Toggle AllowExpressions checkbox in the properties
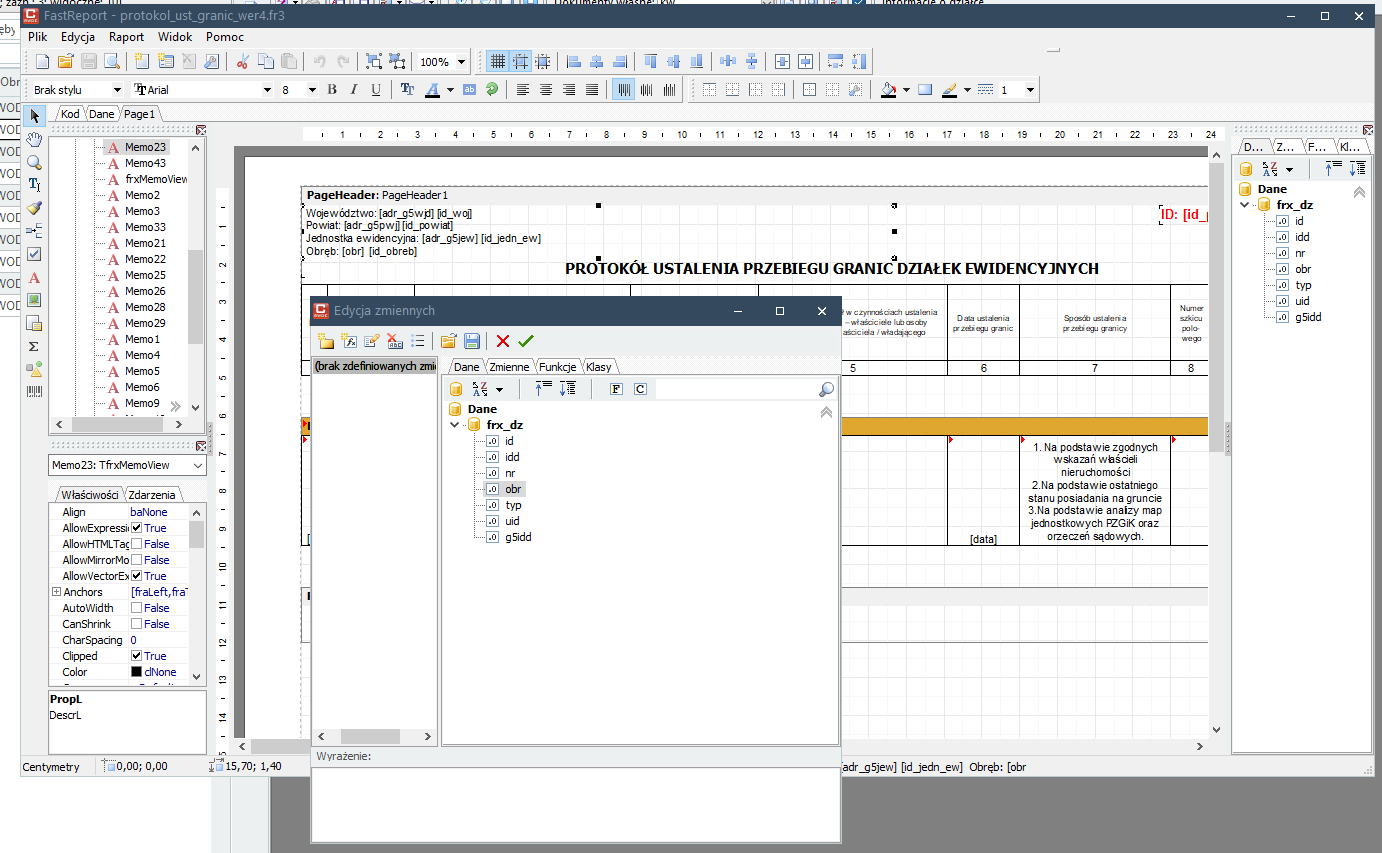The image size is (1382, 853). tap(136, 528)
